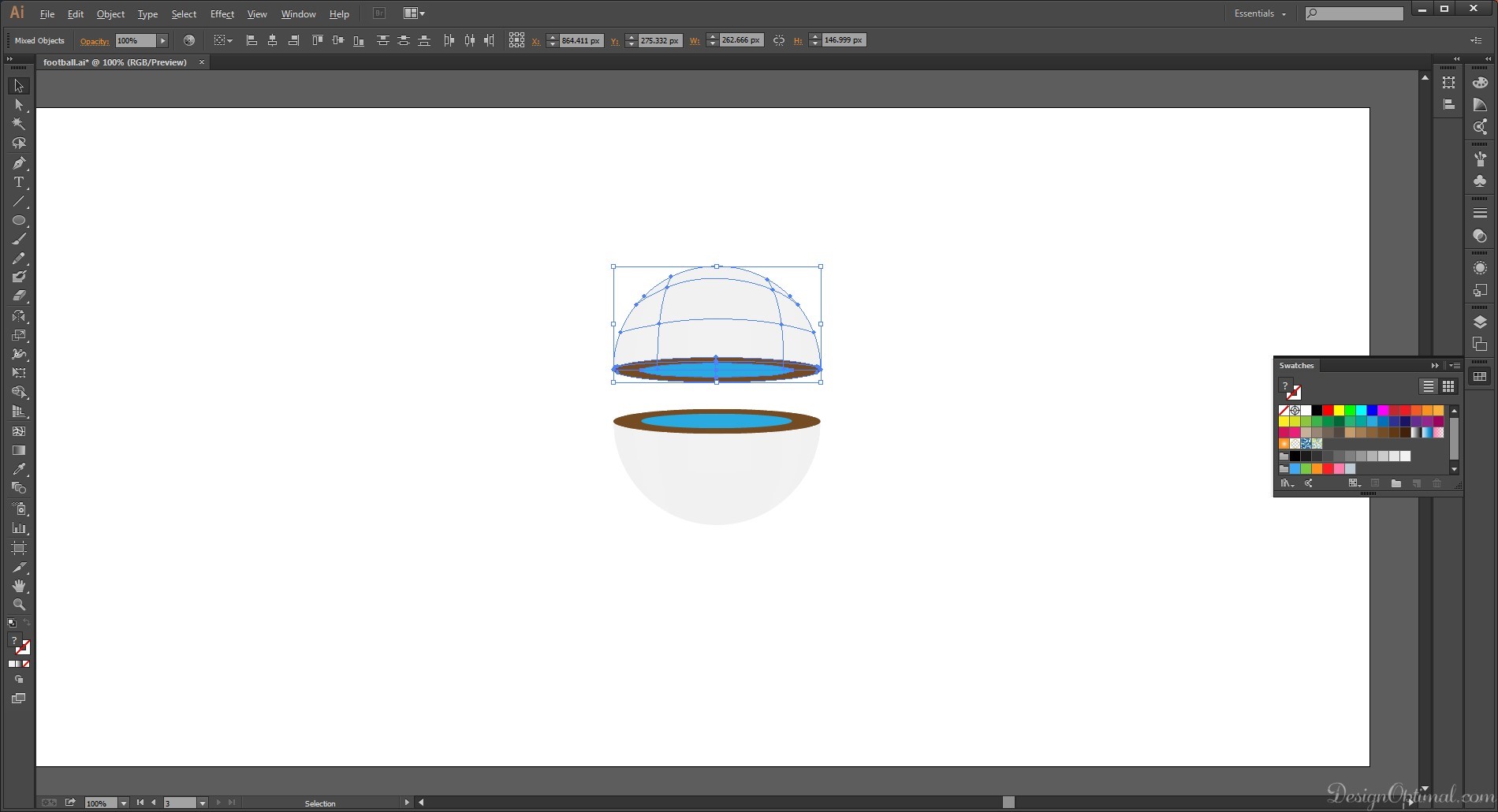
Task: Select the Ellipse tool
Action: click(19, 221)
